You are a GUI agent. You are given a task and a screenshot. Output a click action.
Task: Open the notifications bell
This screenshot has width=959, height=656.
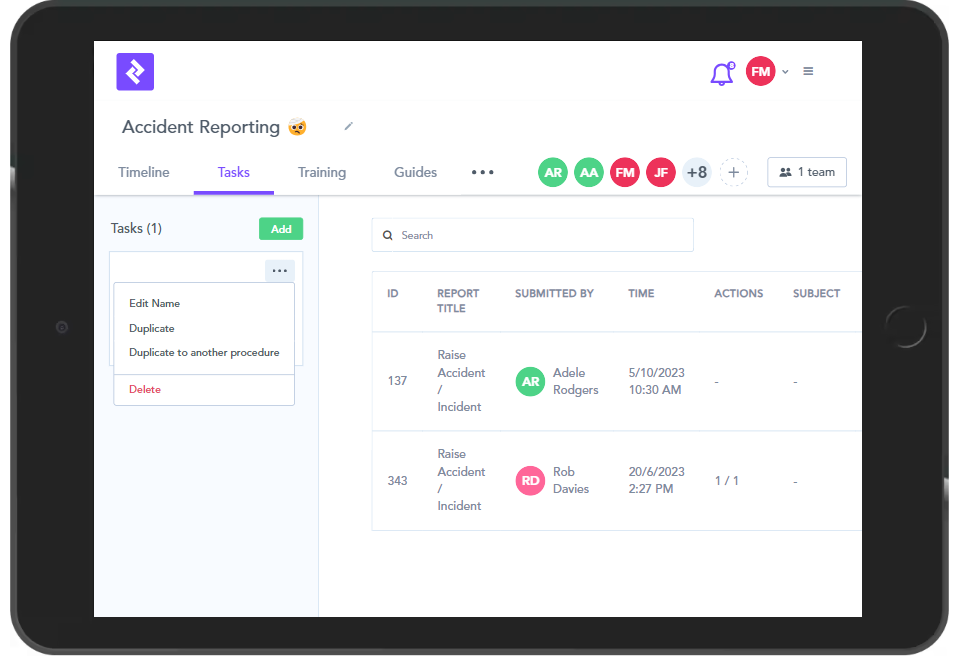tap(721, 73)
